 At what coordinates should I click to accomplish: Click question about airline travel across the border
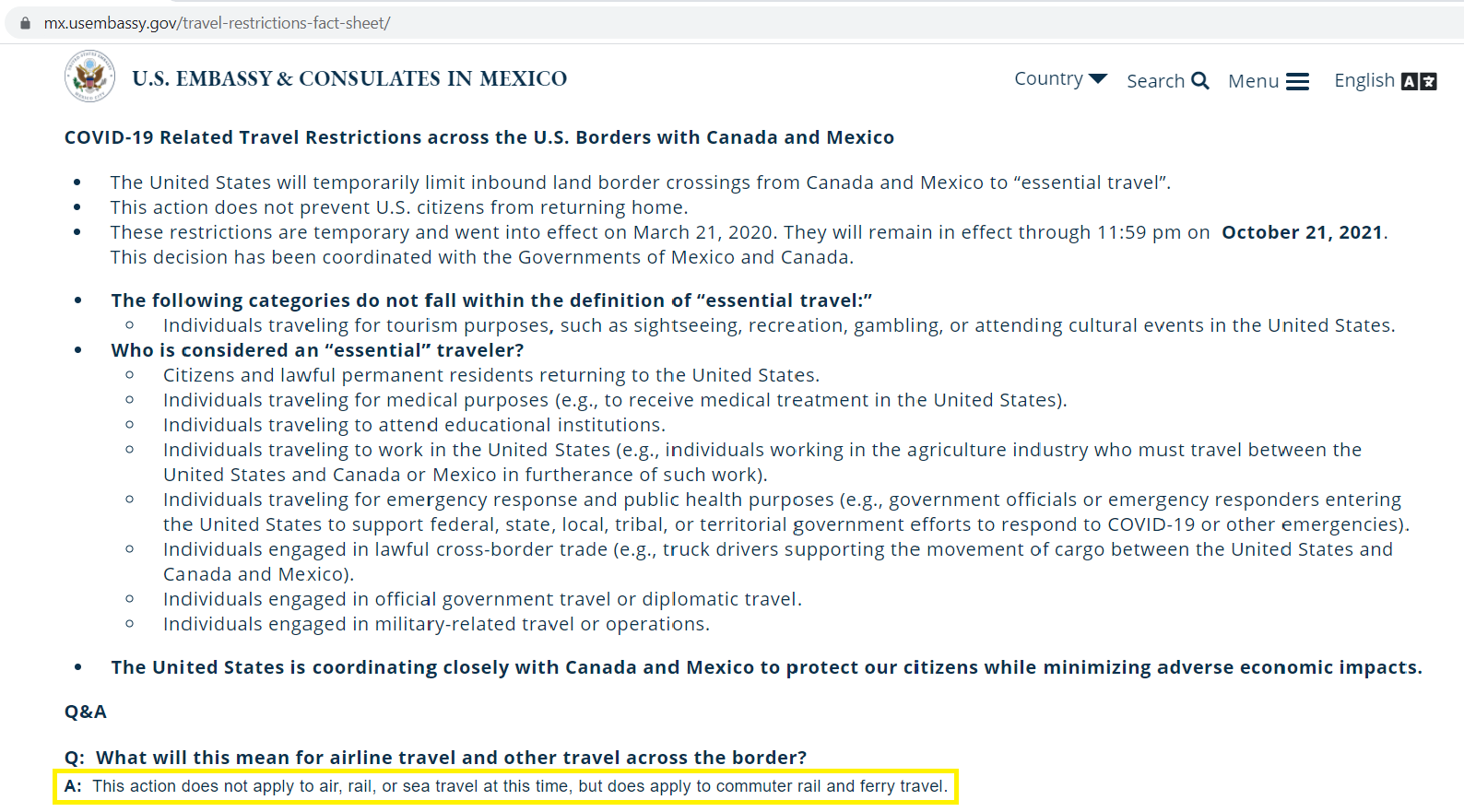[435, 758]
